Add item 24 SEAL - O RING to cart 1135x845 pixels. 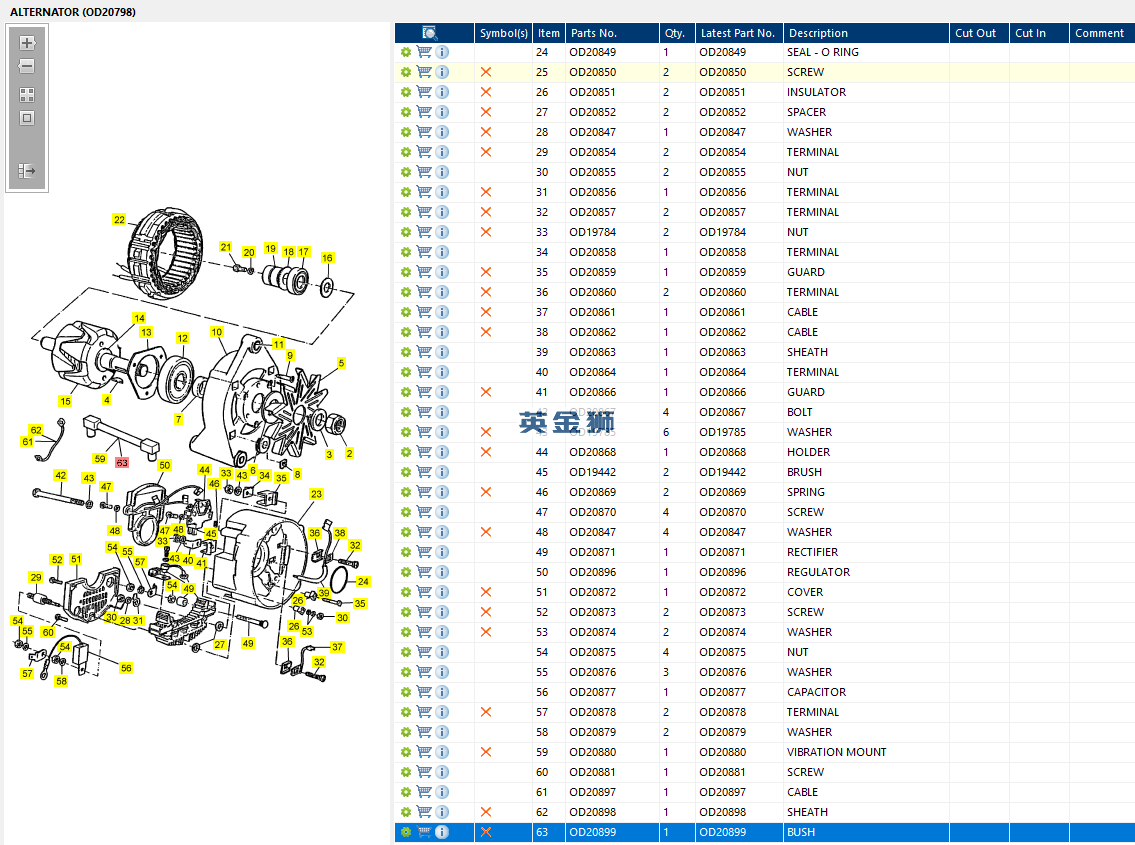tap(424, 52)
